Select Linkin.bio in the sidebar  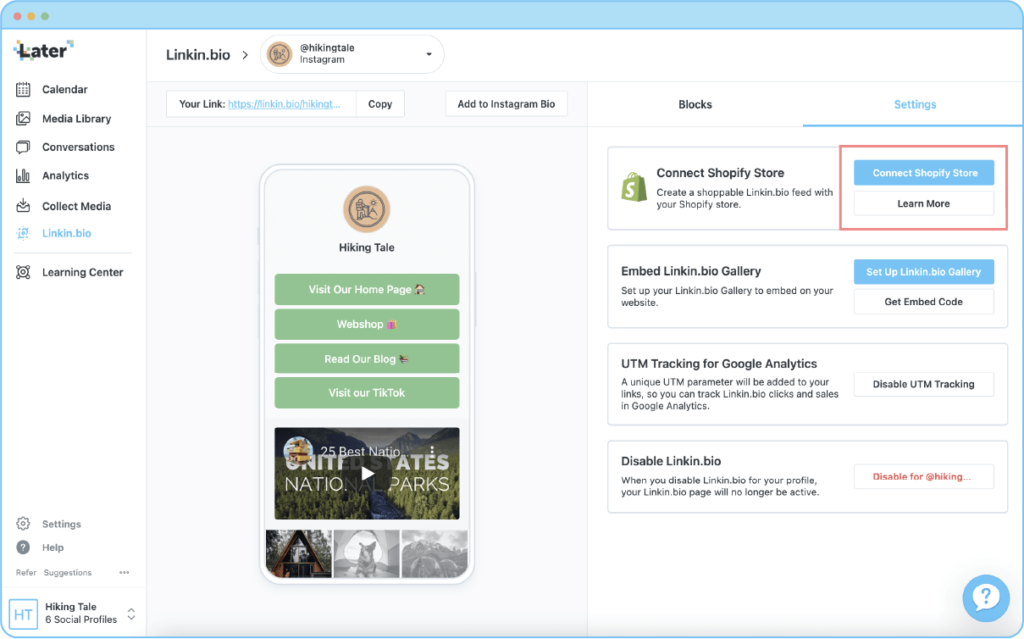tap(67, 233)
